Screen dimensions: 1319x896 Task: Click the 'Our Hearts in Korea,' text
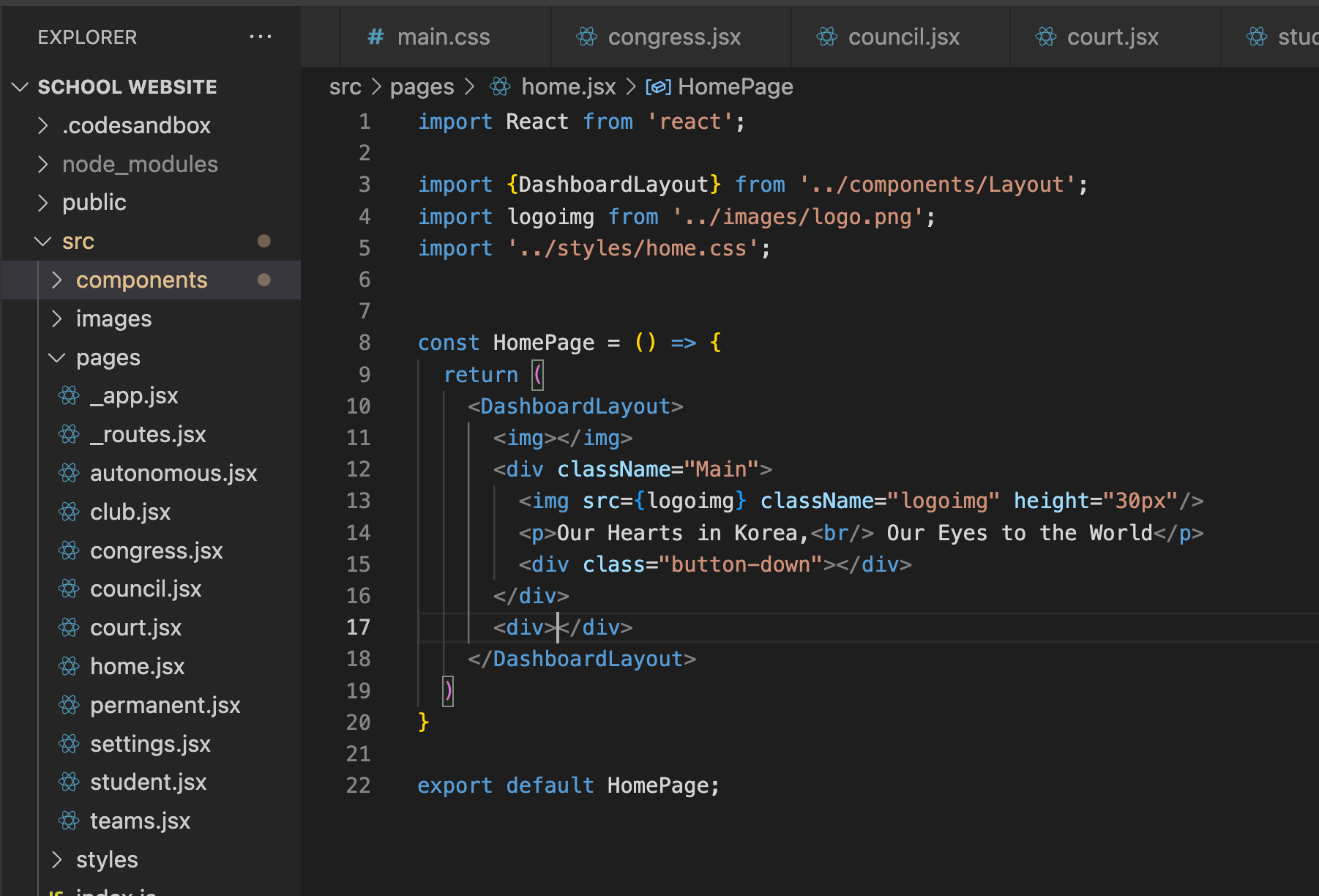[x=683, y=533]
